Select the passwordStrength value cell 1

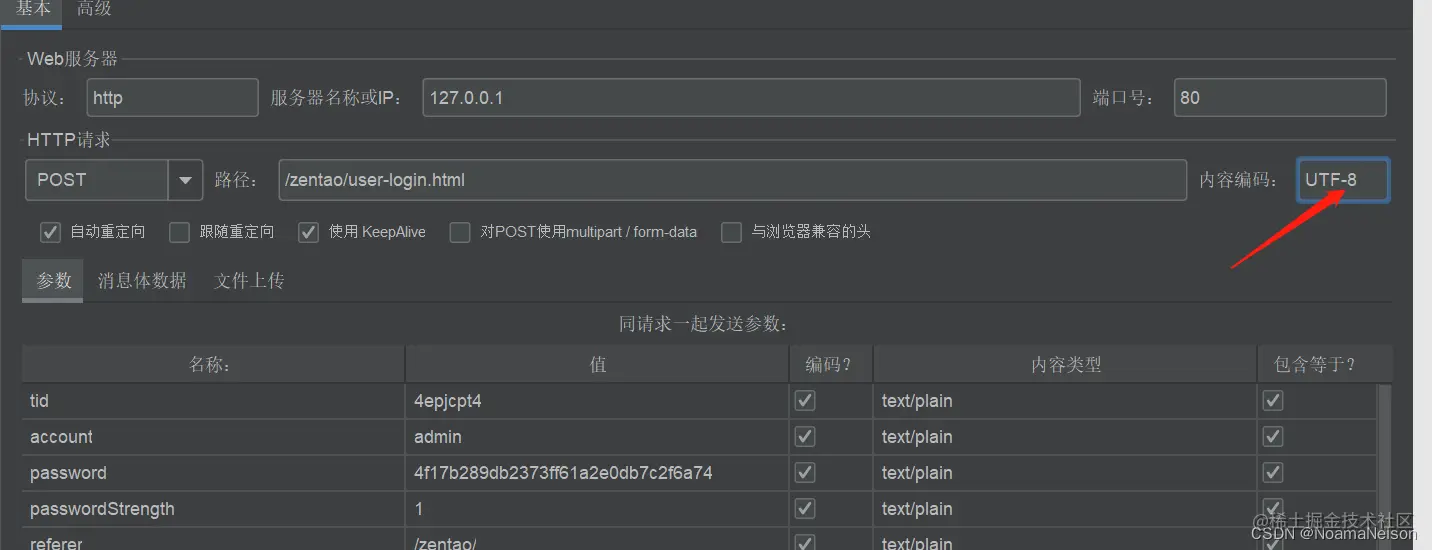(x=597, y=509)
